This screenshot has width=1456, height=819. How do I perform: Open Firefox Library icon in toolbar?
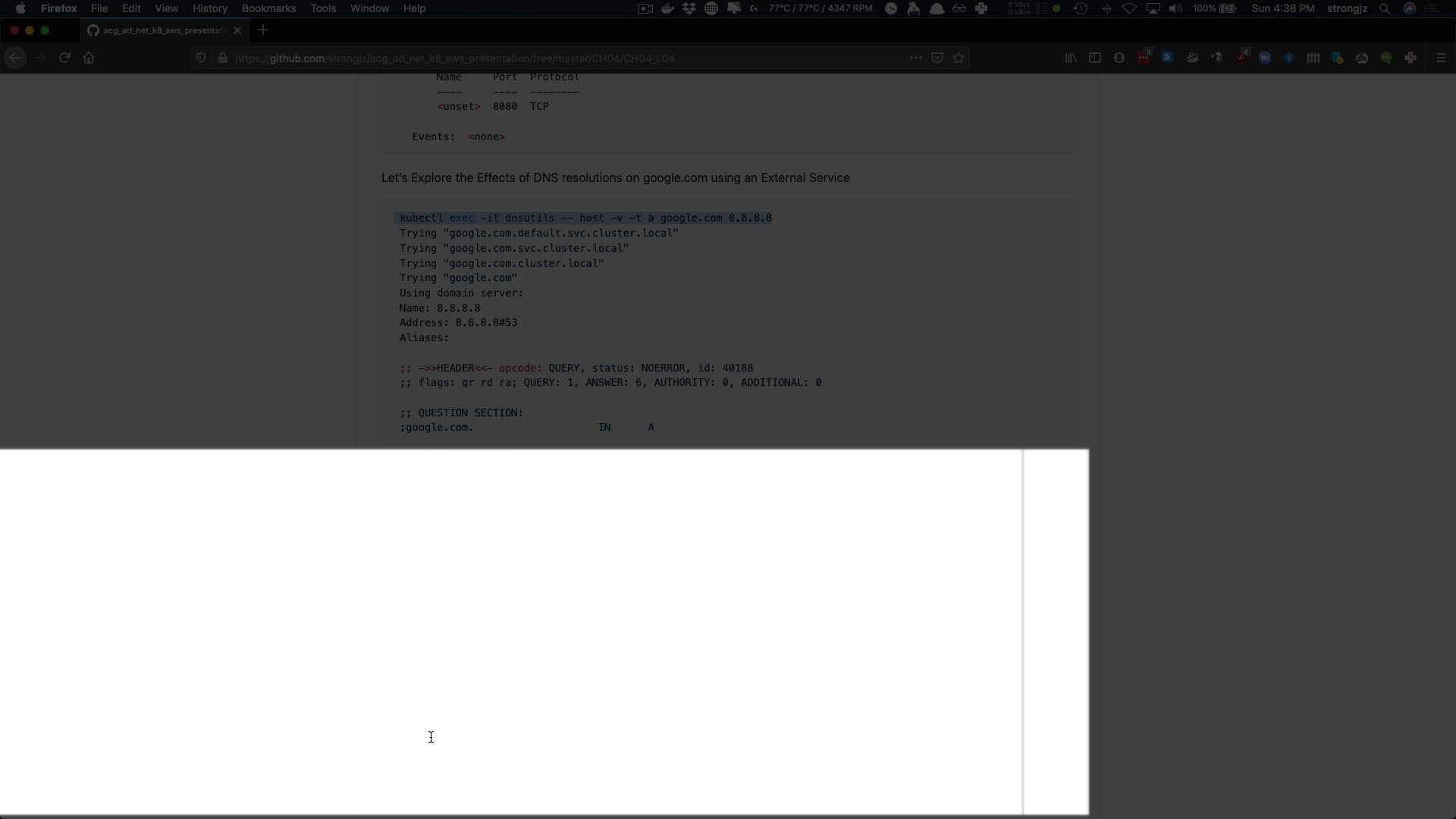(x=1071, y=58)
